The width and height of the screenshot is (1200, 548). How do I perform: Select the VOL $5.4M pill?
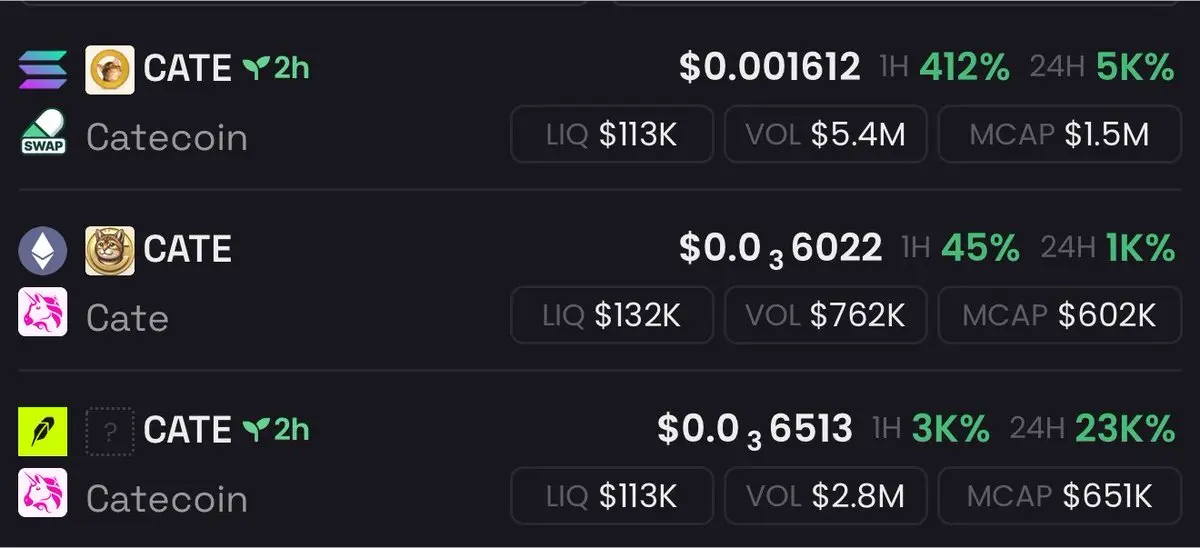[x=826, y=134]
